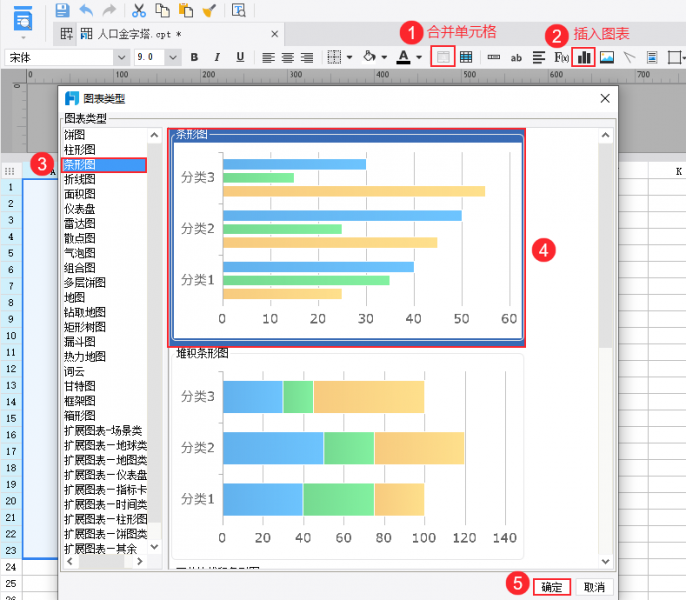Click the 确定 button
The height and width of the screenshot is (600, 686).
tap(552, 587)
